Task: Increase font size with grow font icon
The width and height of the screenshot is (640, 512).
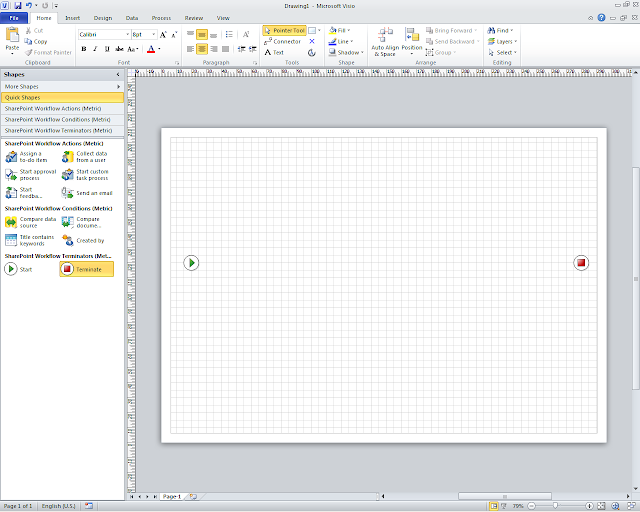Action: click(x=163, y=35)
